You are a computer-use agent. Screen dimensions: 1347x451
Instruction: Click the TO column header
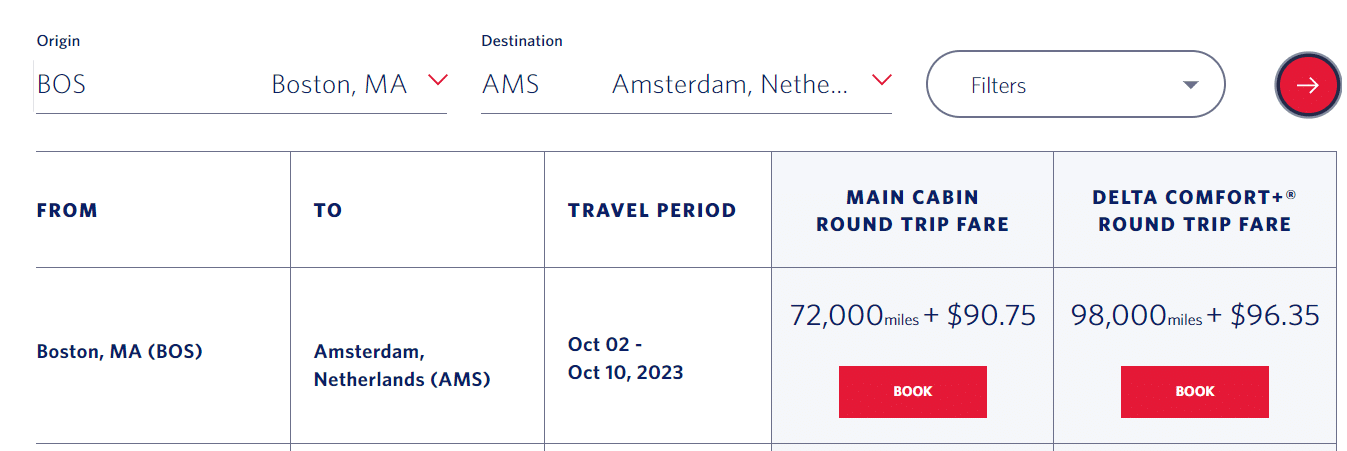point(328,210)
